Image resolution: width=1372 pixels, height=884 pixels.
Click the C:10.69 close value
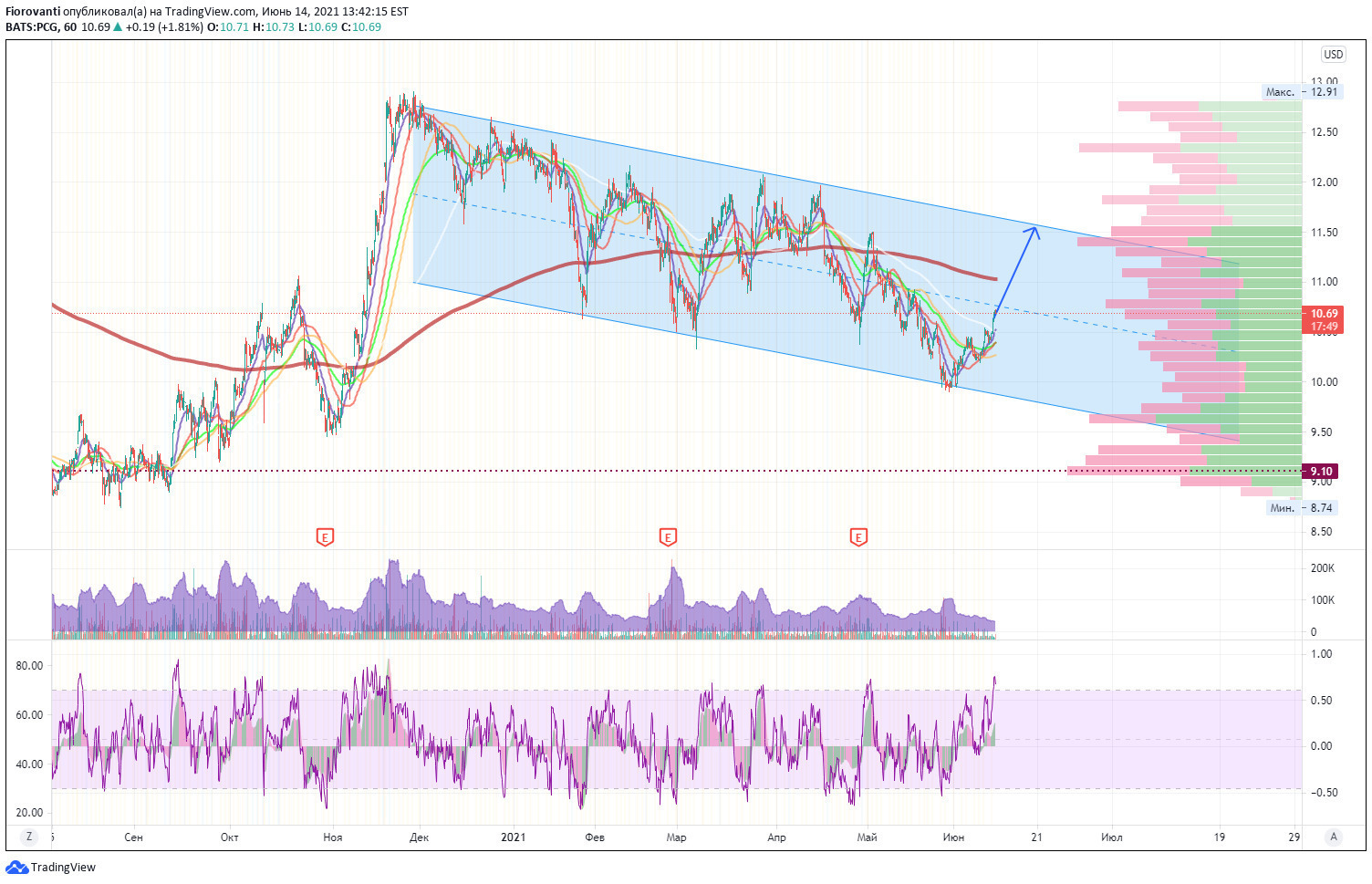click(361, 27)
